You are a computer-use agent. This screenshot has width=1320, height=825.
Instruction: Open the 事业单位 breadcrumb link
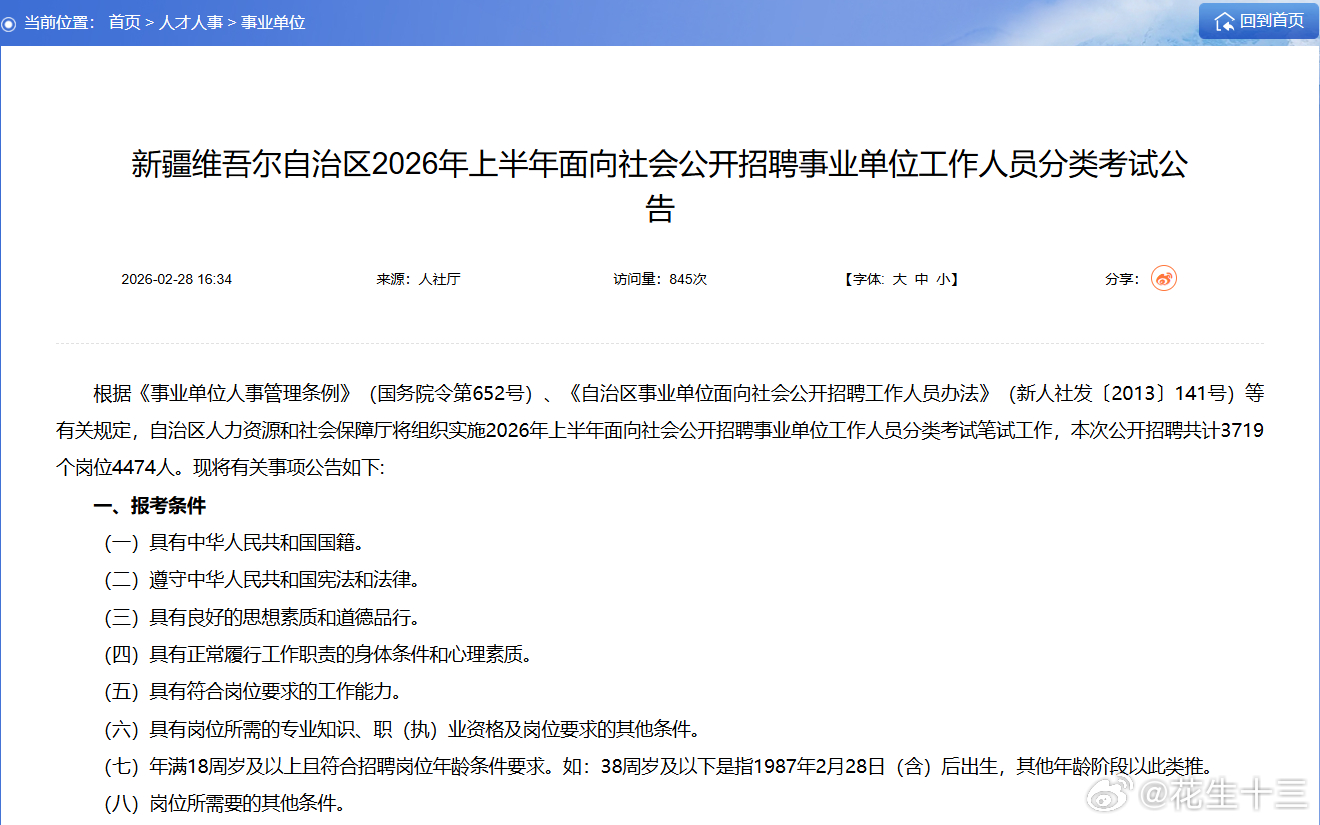[x=273, y=22]
